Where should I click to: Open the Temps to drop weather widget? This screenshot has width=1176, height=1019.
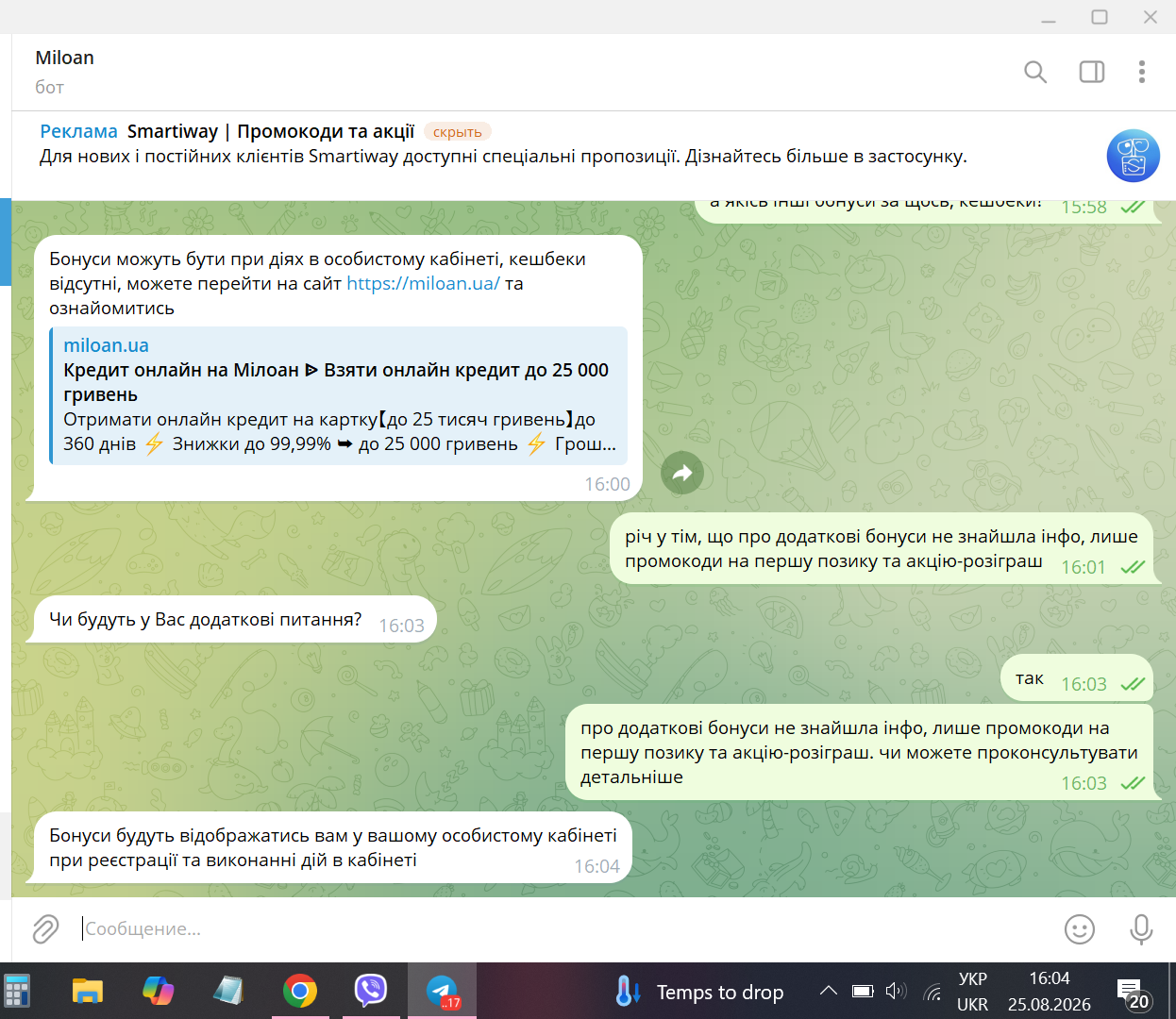point(698,992)
